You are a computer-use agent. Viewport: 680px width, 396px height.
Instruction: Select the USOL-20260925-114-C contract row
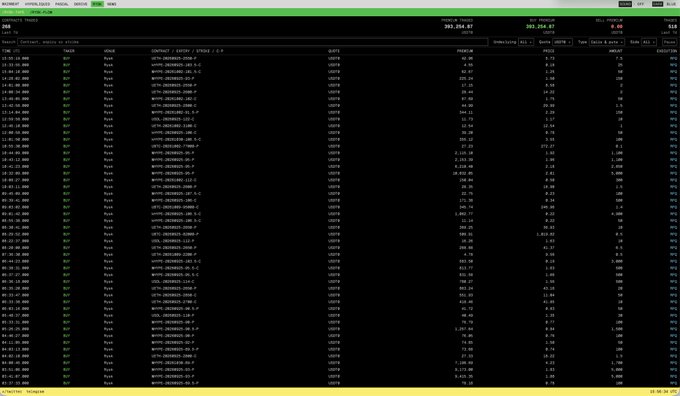[x=339, y=281]
